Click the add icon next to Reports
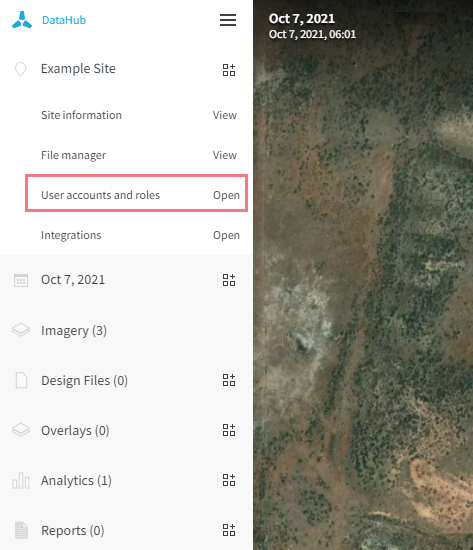Image resolution: width=473 pixels, height=550 pixels. click(229, 530)
